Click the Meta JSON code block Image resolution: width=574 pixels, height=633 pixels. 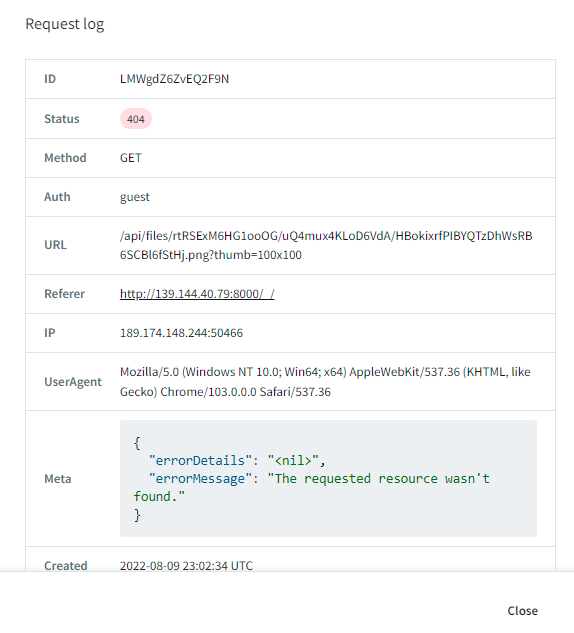[x=328, y=478]
